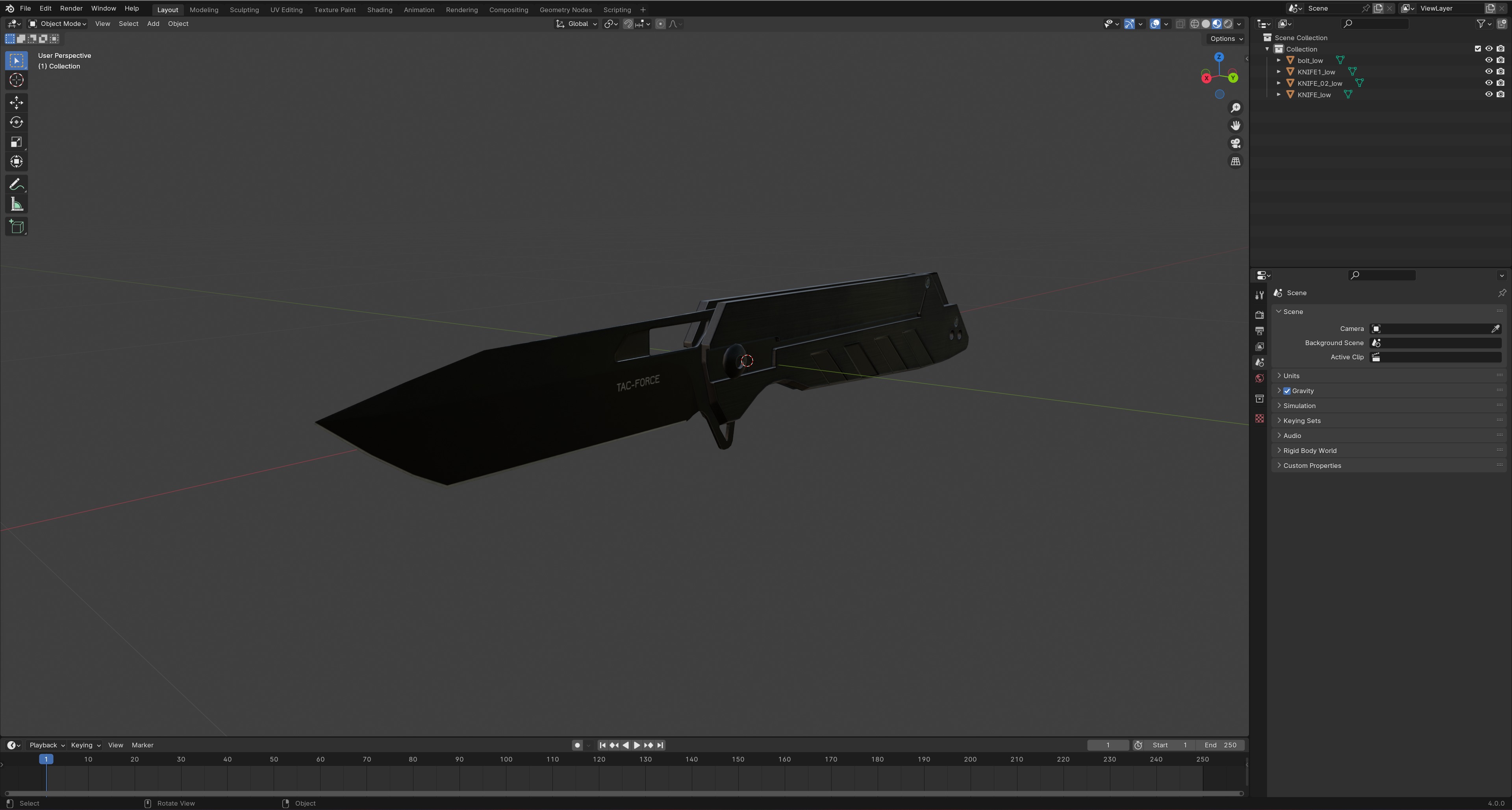The width and height of the screenshot is (1512, 810).
Task: Toggle snapping magnet icon
Action: pos(628,24)
